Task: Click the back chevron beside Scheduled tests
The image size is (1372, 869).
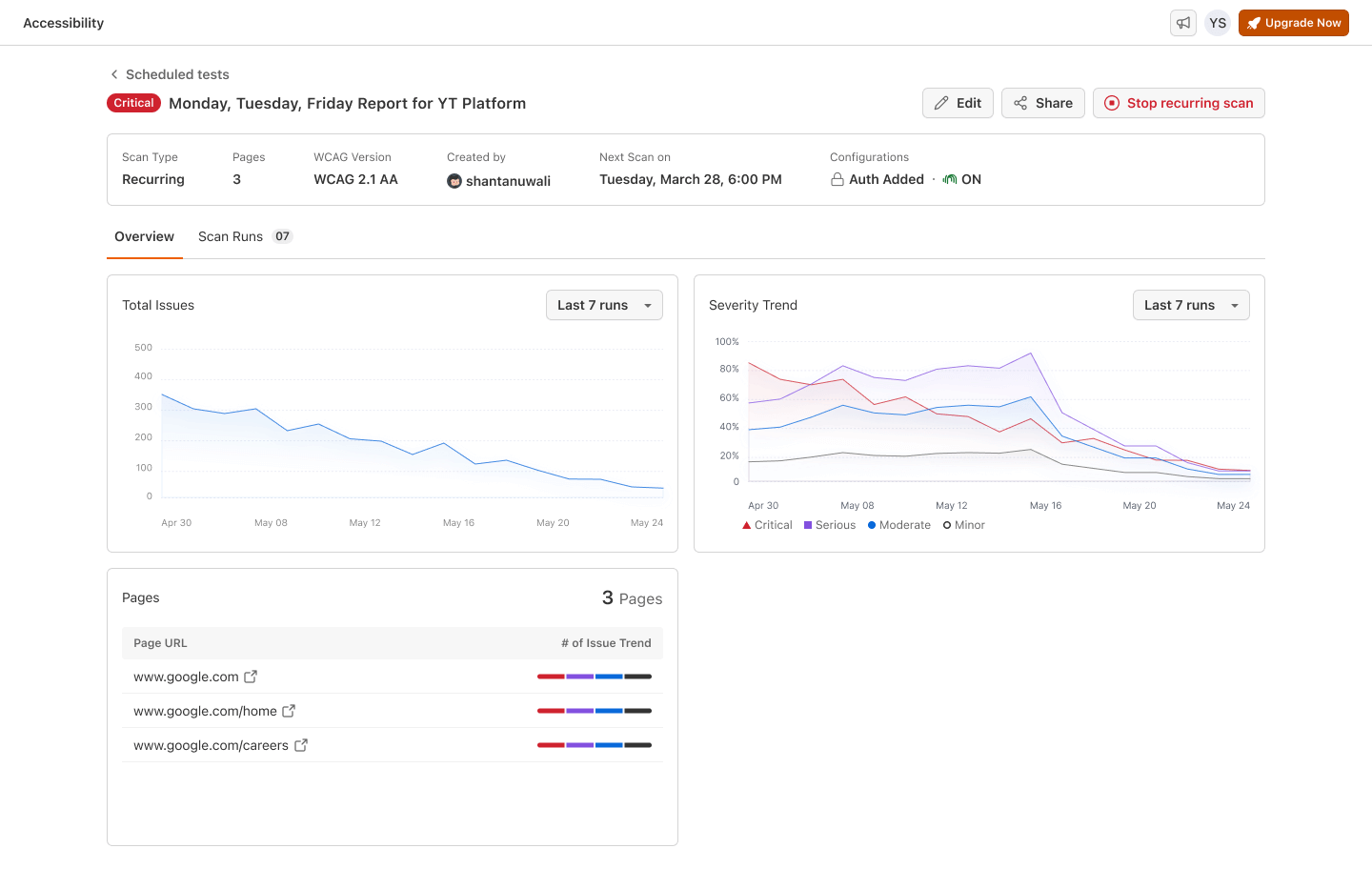Action: (114, 74)
